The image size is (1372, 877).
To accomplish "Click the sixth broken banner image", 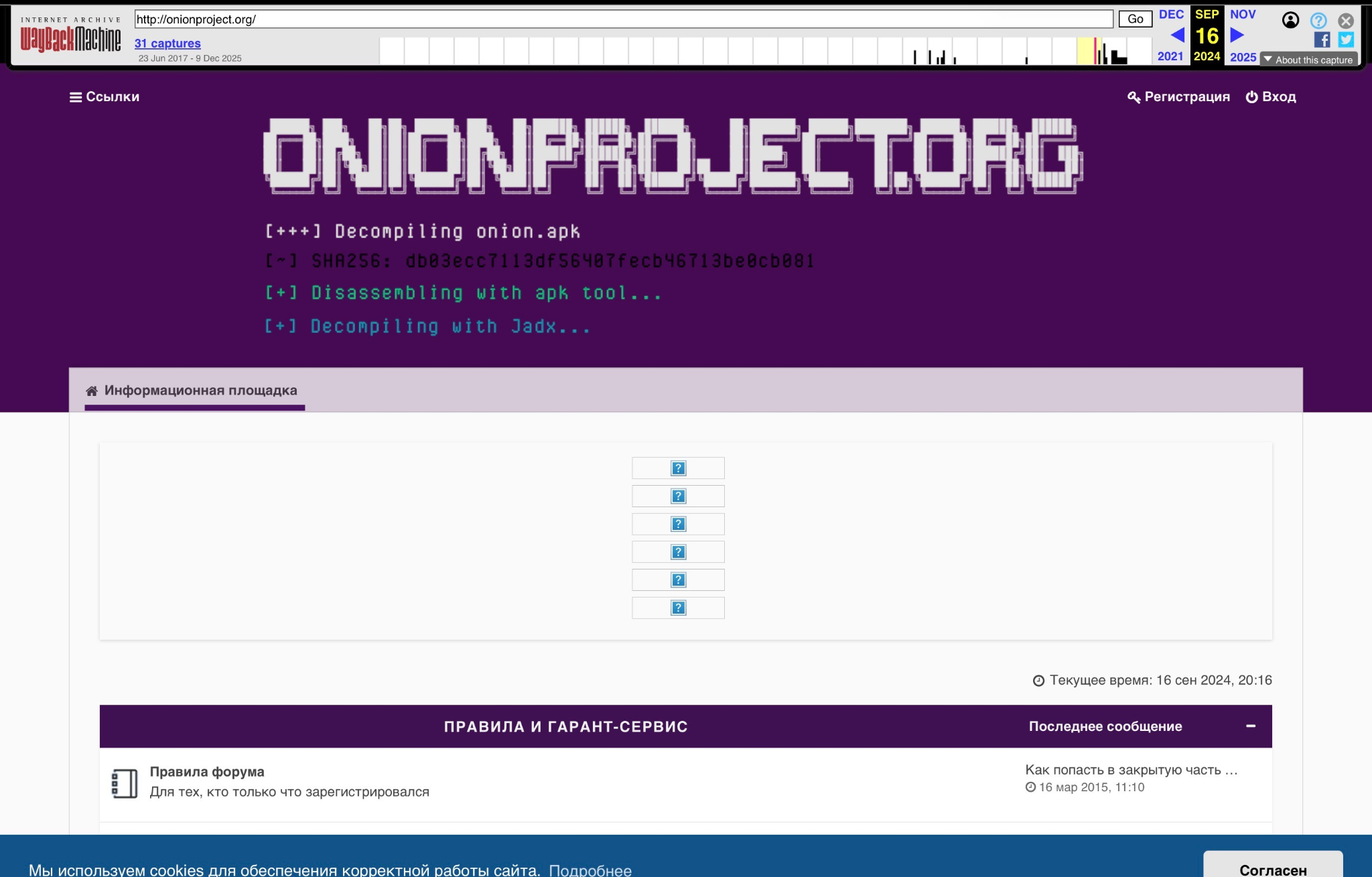I will (x=678, y=608).
